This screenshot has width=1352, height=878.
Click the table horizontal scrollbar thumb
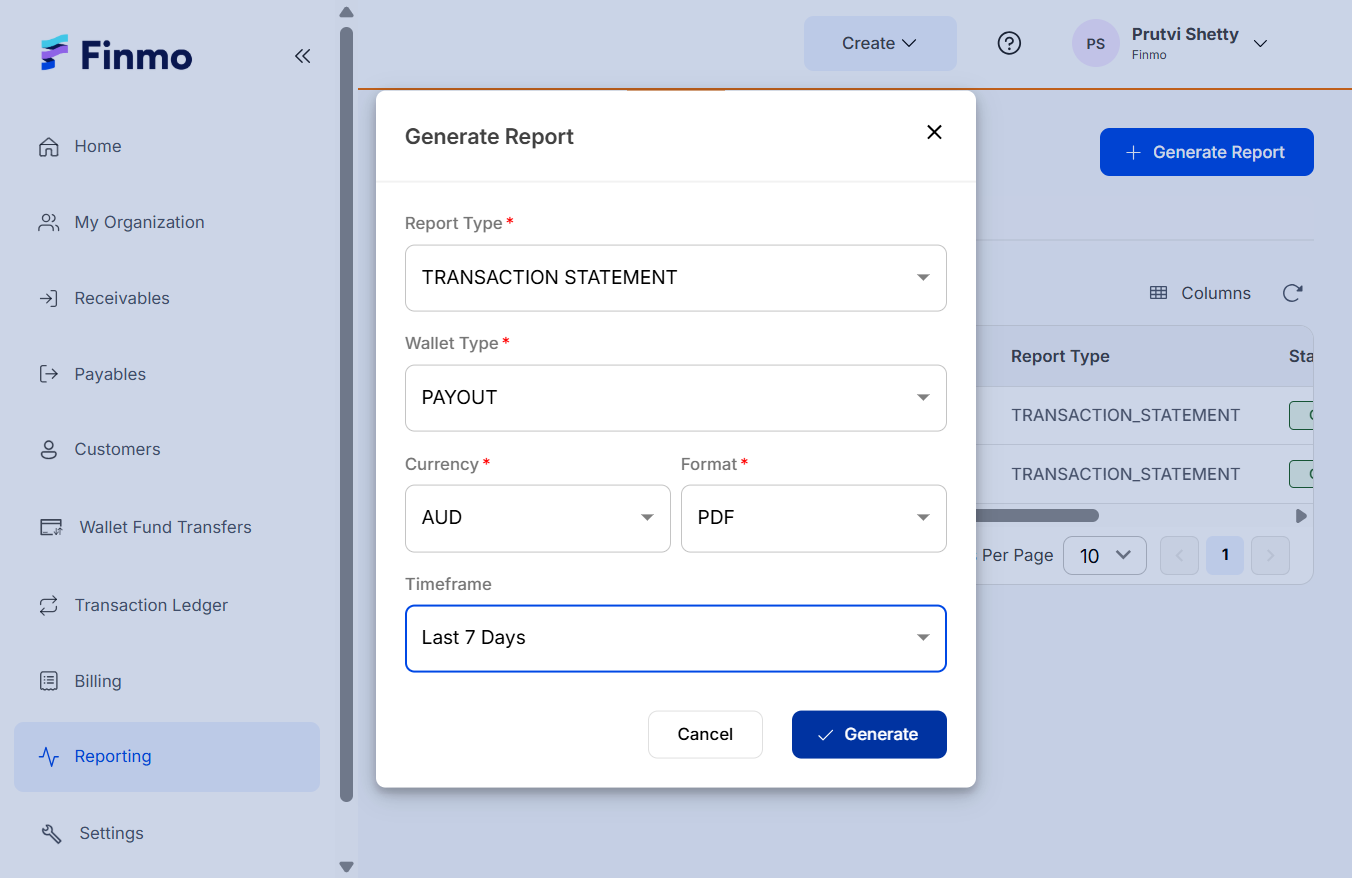click(1037, 516)
